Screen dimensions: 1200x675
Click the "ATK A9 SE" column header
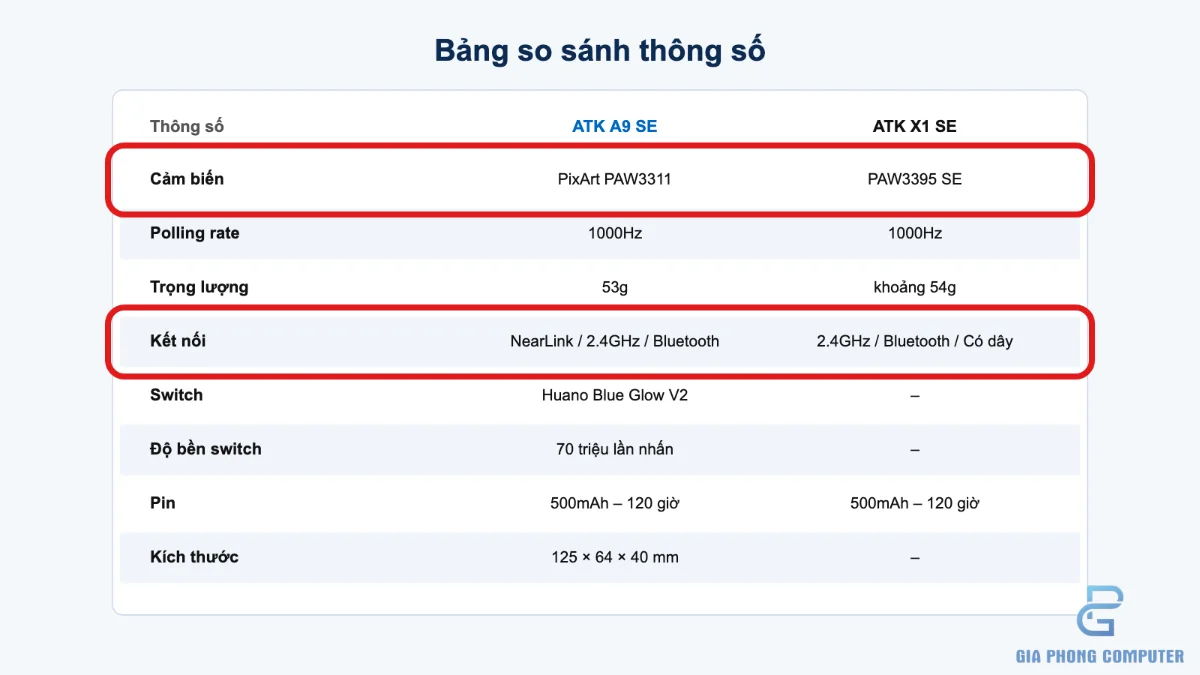(615, 126)
